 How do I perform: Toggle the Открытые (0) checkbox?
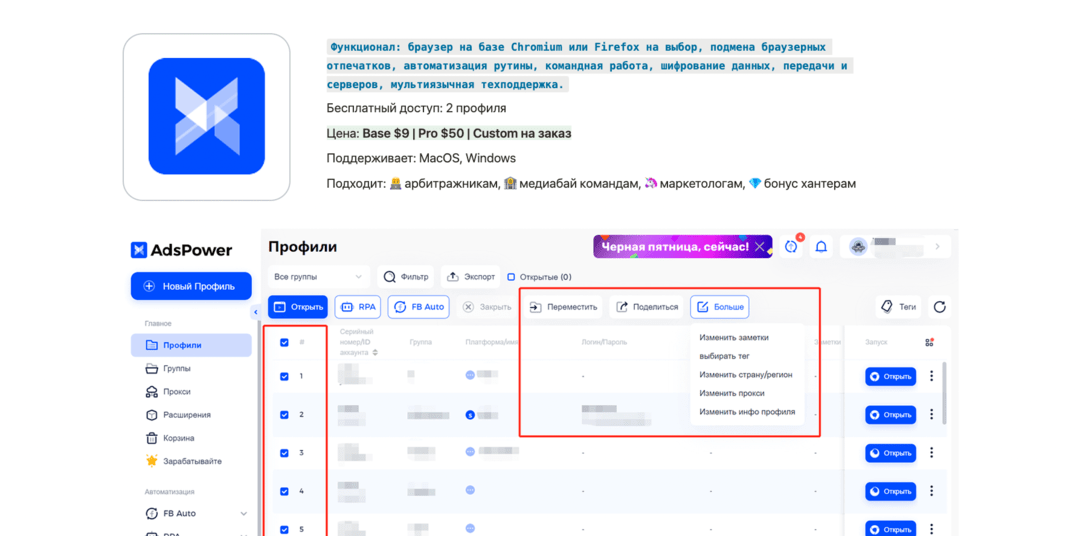click(x=511, y=277)
